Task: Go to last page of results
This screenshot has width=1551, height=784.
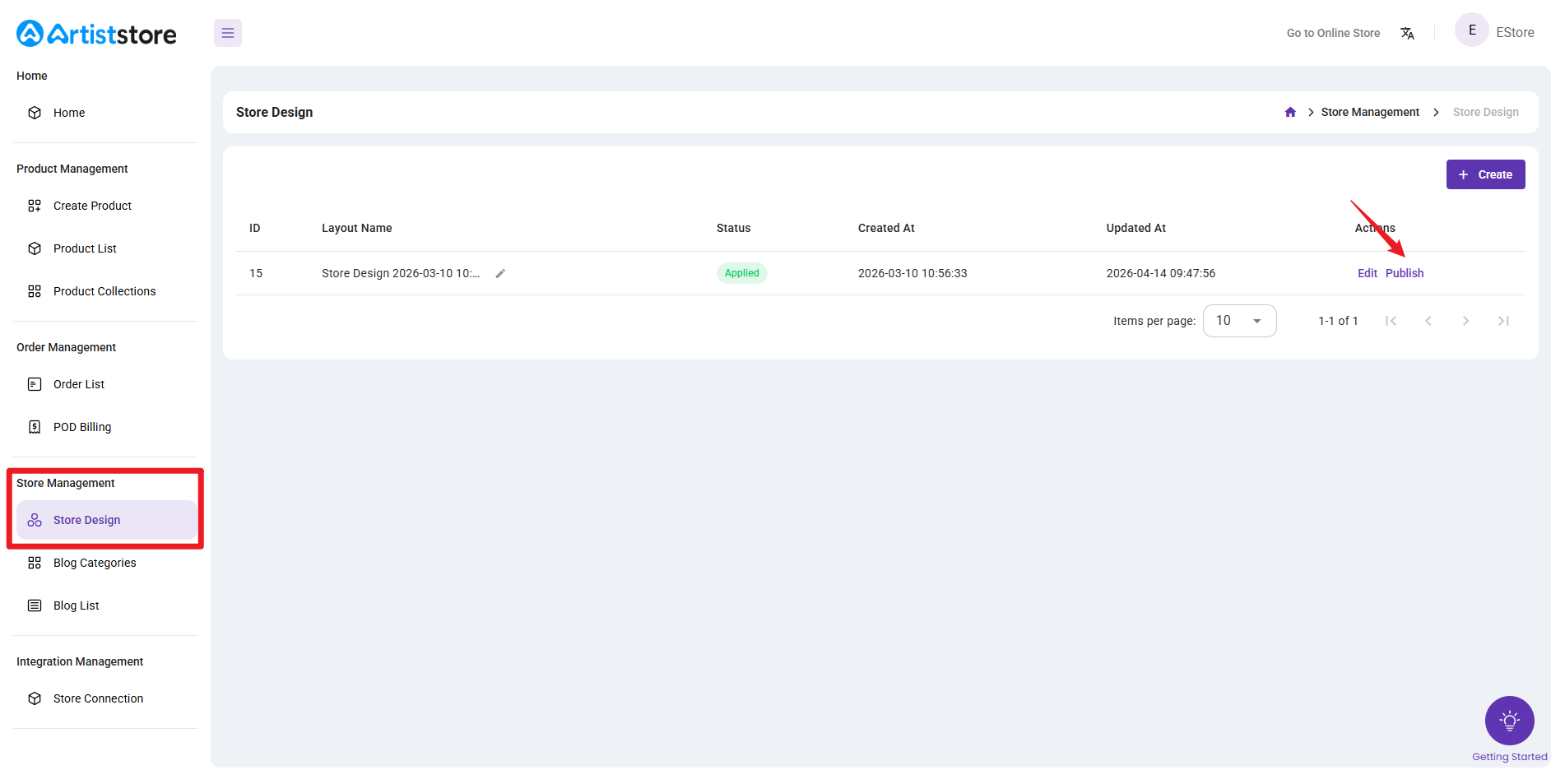Action: pyautogui.click(x=1503, y=321)
